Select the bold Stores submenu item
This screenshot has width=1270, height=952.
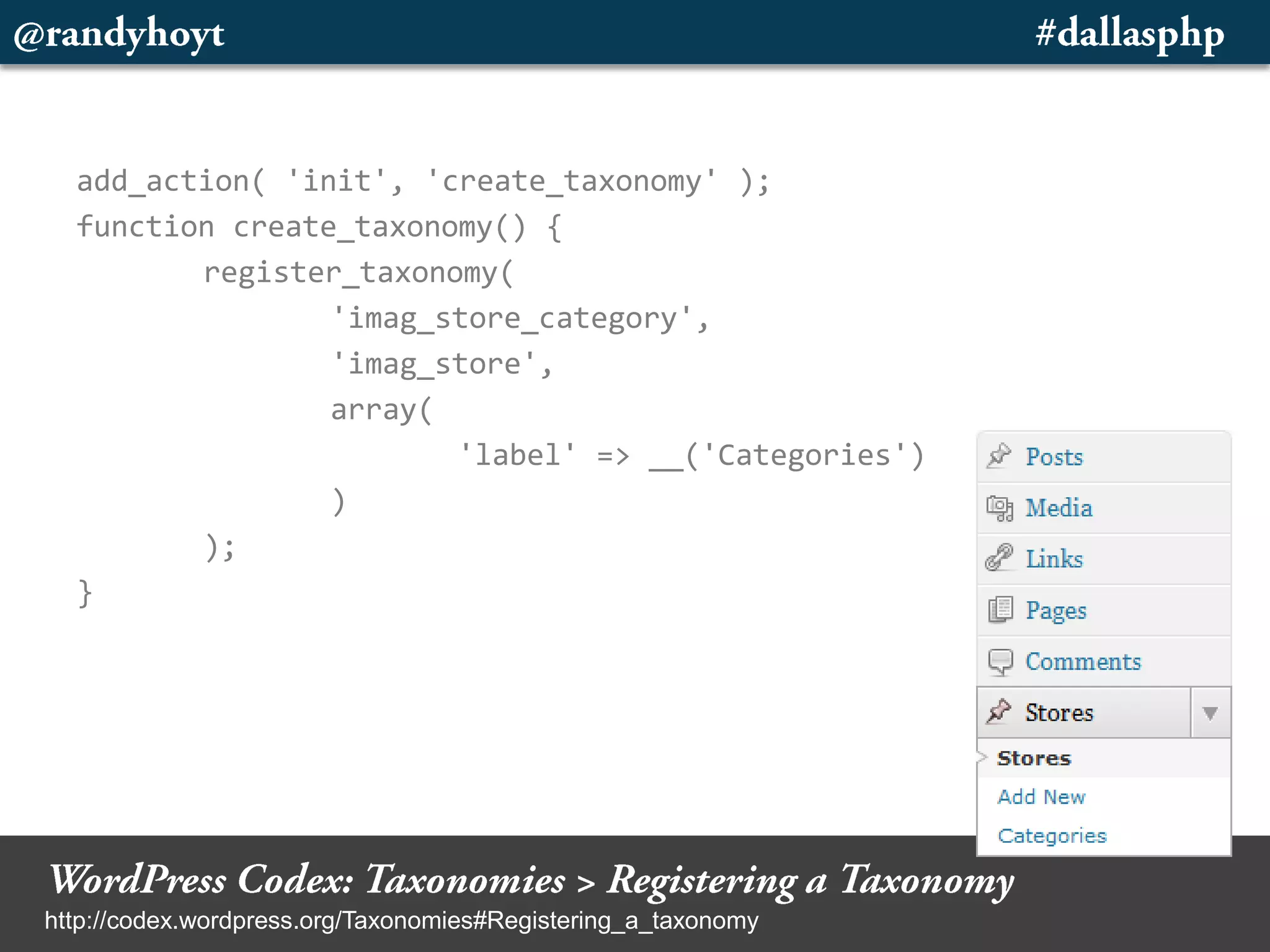[1034, 759]
